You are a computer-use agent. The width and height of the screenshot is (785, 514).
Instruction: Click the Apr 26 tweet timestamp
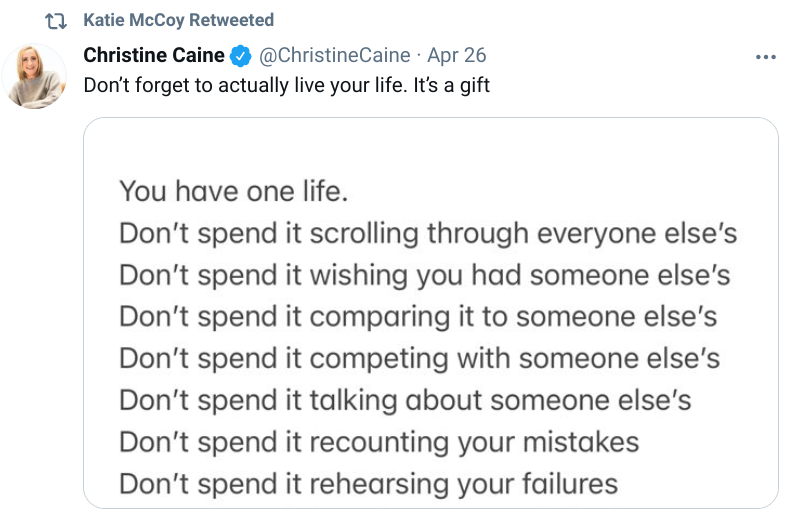[457, 55]
